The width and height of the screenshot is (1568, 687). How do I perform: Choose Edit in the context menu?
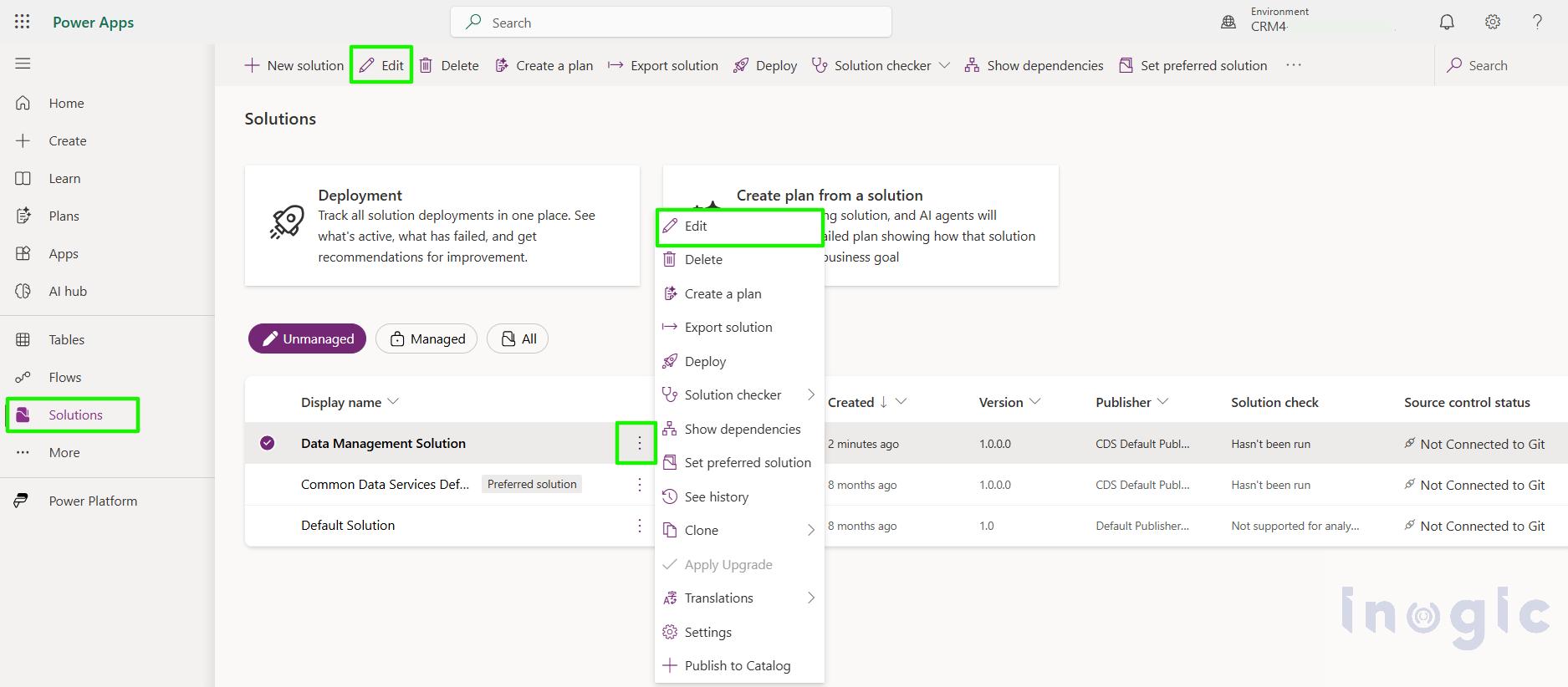point(739,226)
